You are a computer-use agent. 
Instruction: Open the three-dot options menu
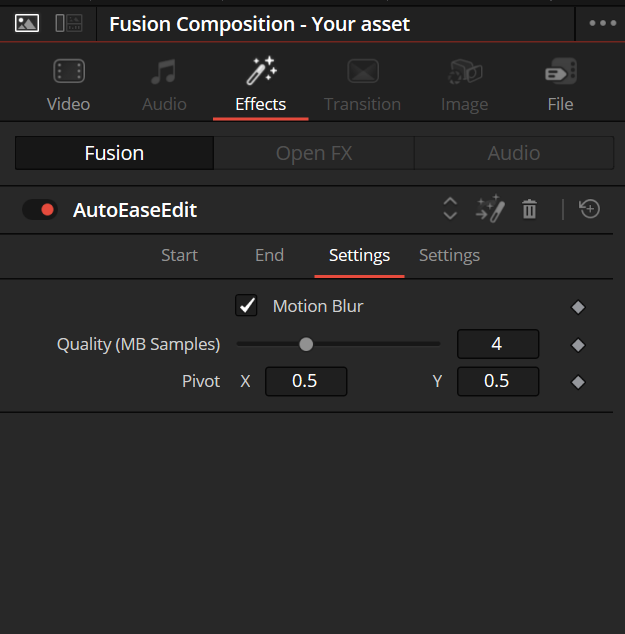tap(602, 23)
